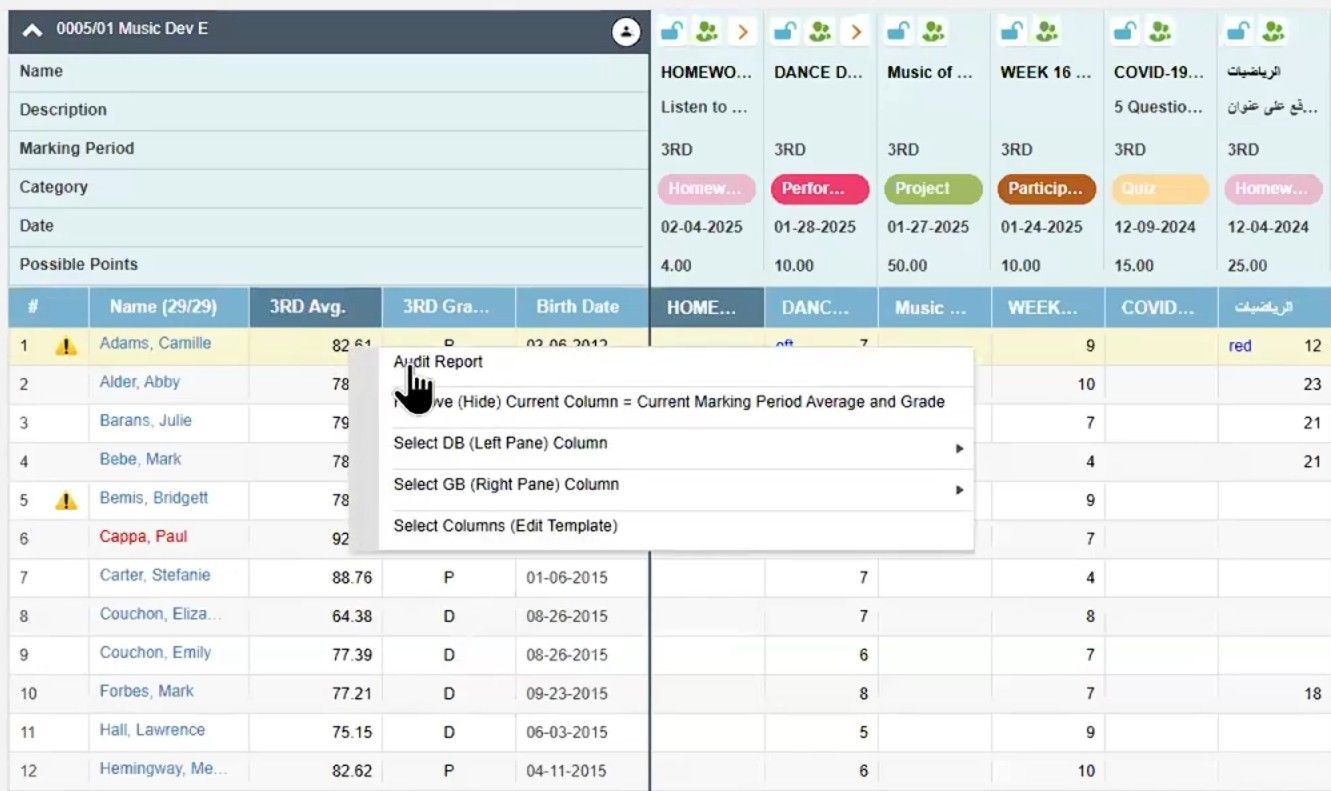Open student group icon for HOMEWO... assignment
Image resolution: width=1331 pixels, height=791 pixels.
[708, 31]
